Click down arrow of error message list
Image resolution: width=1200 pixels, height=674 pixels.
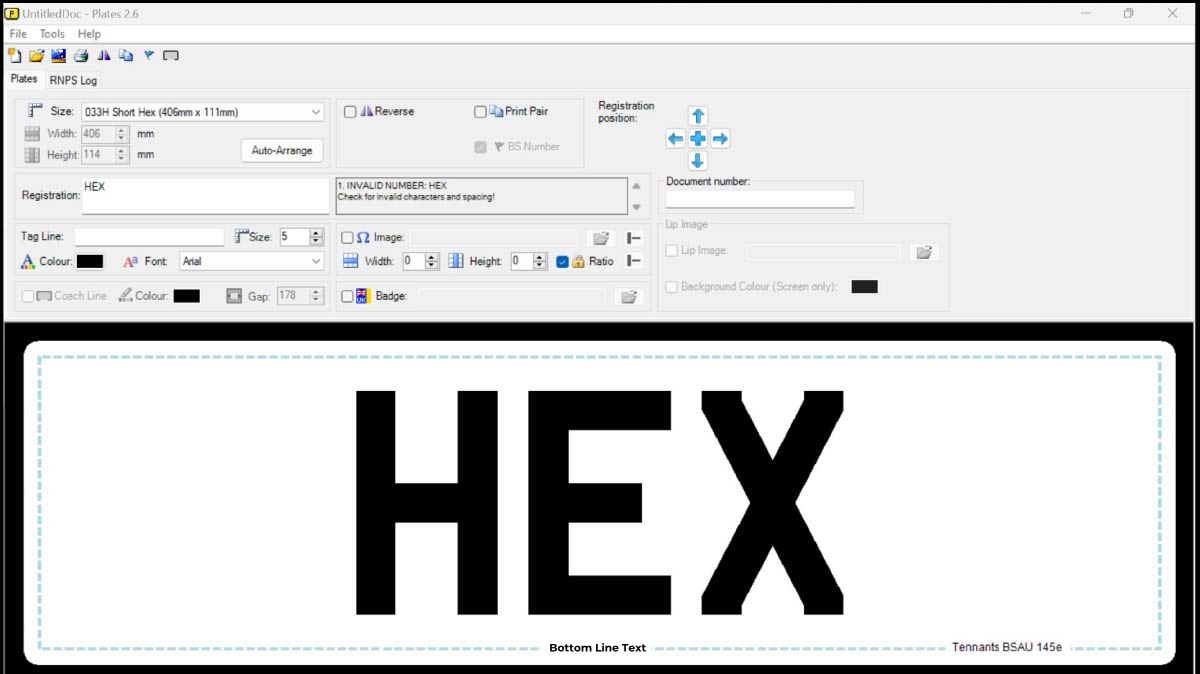(636, 207)
